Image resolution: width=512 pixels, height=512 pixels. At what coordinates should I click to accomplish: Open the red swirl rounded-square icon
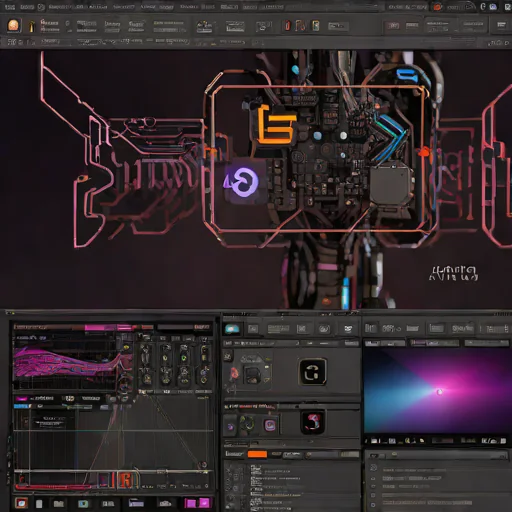point(313,422)
